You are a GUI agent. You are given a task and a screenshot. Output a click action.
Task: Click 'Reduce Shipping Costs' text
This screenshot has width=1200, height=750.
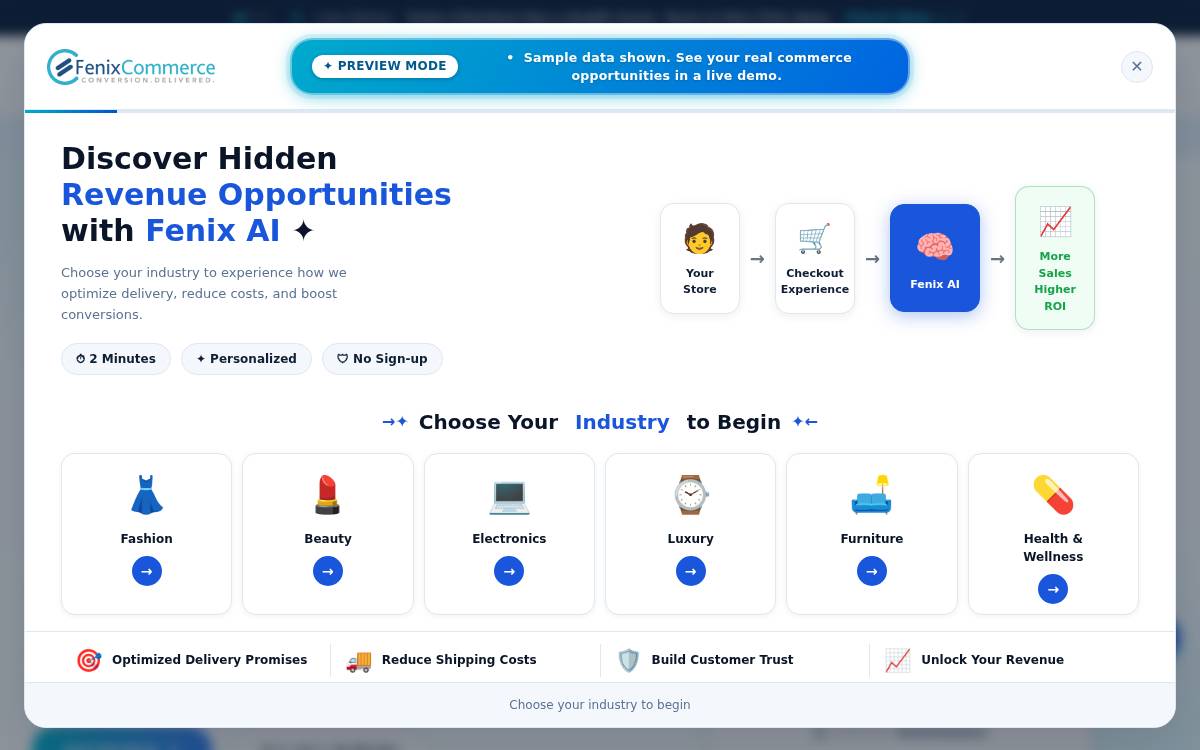pyautogui.click(x=459, y=660)
